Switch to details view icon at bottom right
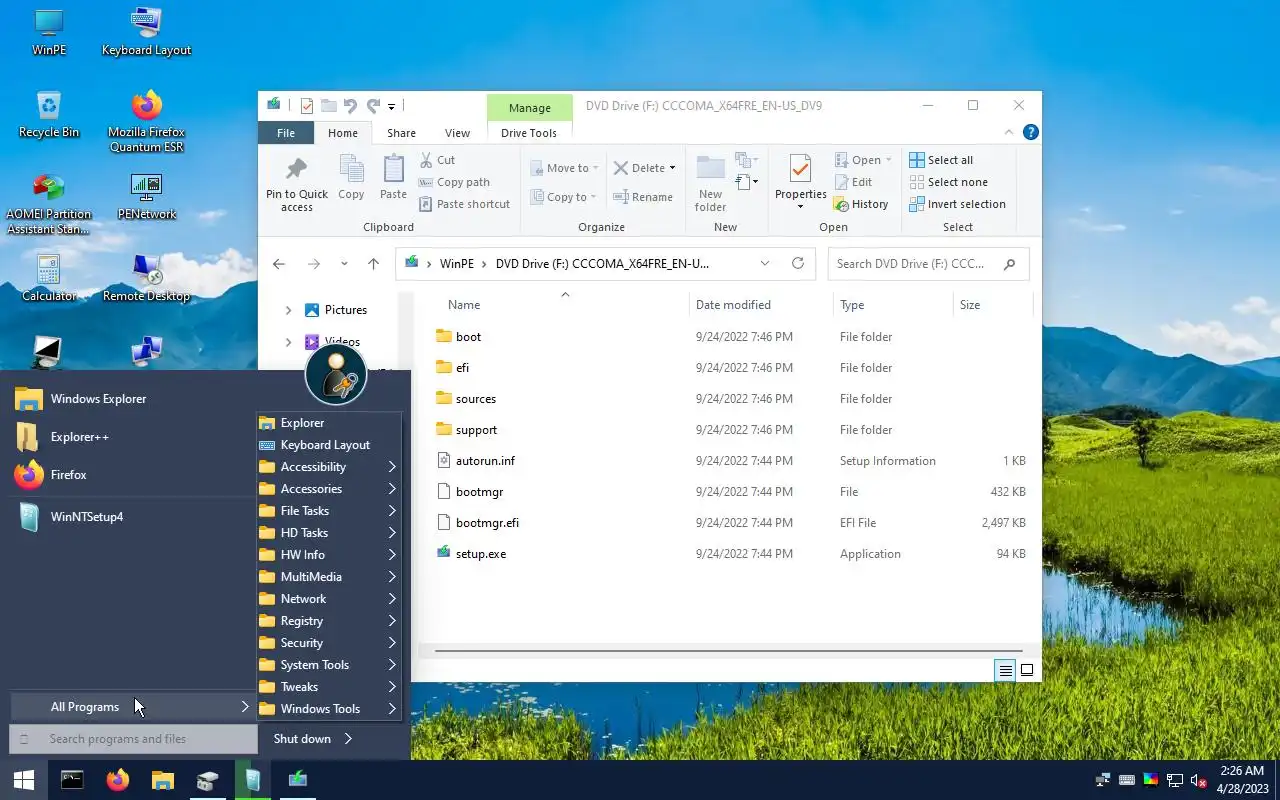The height and width of the screenshot is (800, 1280). tap(1006, 670)
